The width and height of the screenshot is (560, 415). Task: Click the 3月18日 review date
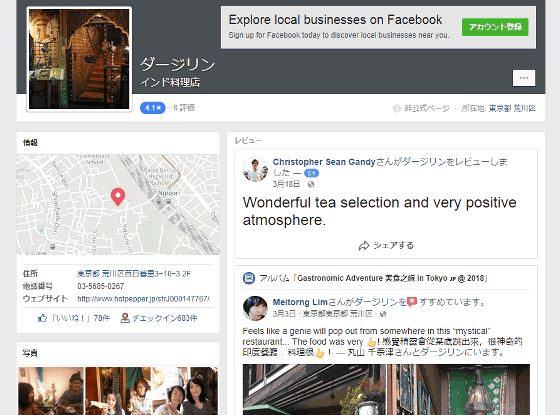click(286, 184)
